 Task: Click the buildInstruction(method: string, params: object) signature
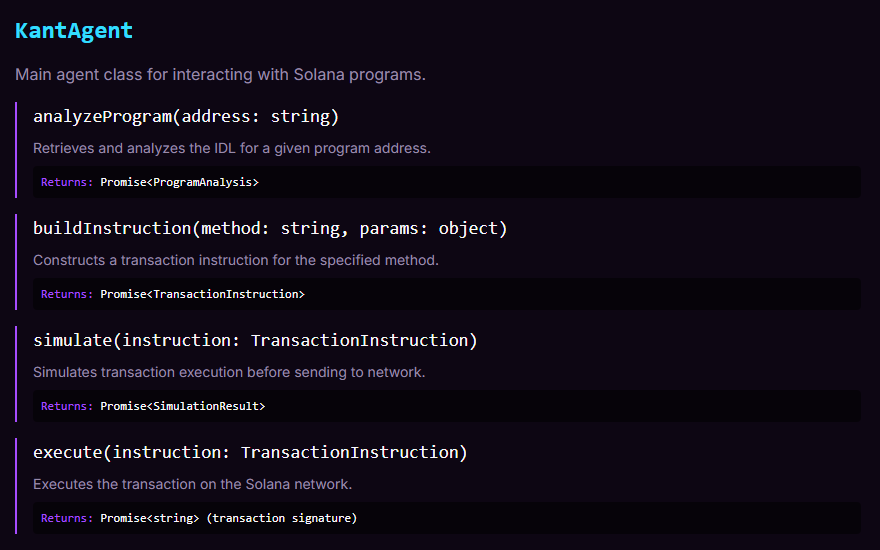(270, 228)
